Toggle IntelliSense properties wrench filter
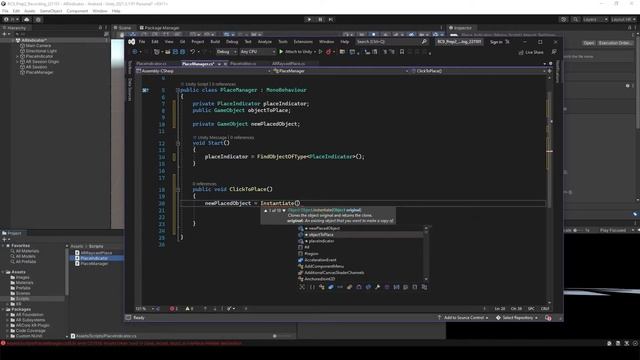Viewport: 640px width, 360px height. click(378, 287)
